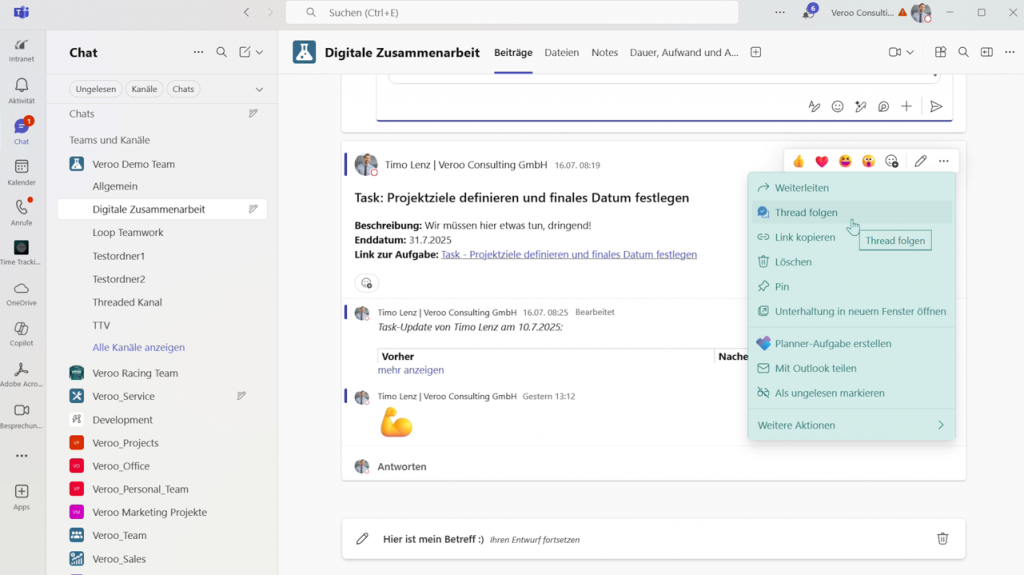Select Thread folgen from context menu
The width and height of the screenshot is (1024, 575).
coord(806,212)
